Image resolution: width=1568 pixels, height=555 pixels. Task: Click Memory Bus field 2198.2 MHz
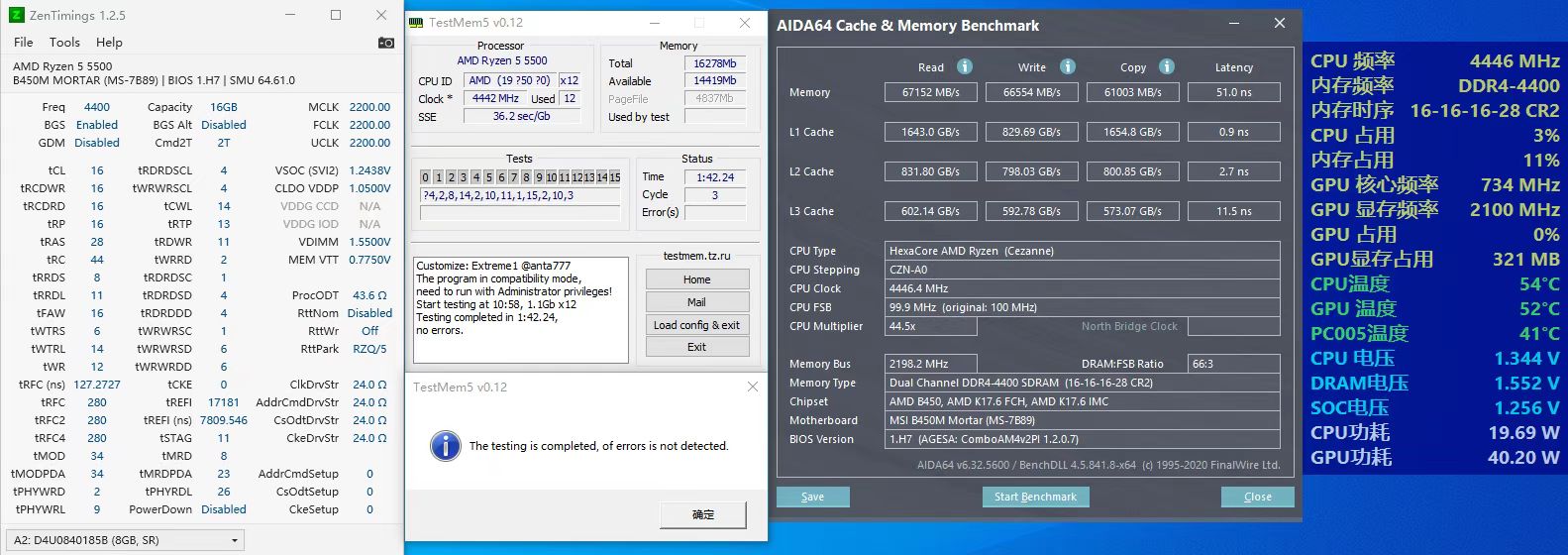pyautogui.click(x=931, y=364)
